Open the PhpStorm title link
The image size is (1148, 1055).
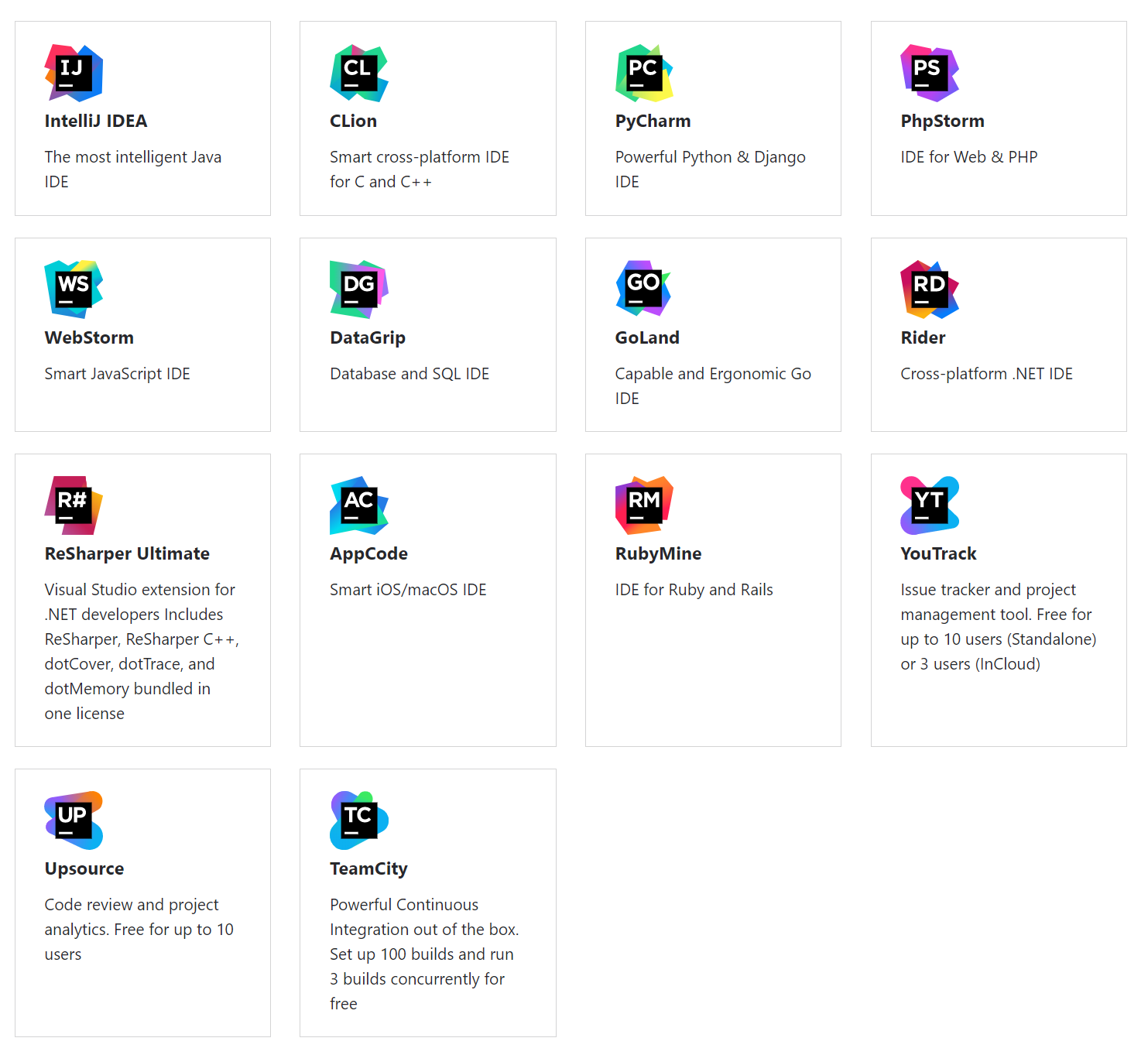tap(942, 121)
